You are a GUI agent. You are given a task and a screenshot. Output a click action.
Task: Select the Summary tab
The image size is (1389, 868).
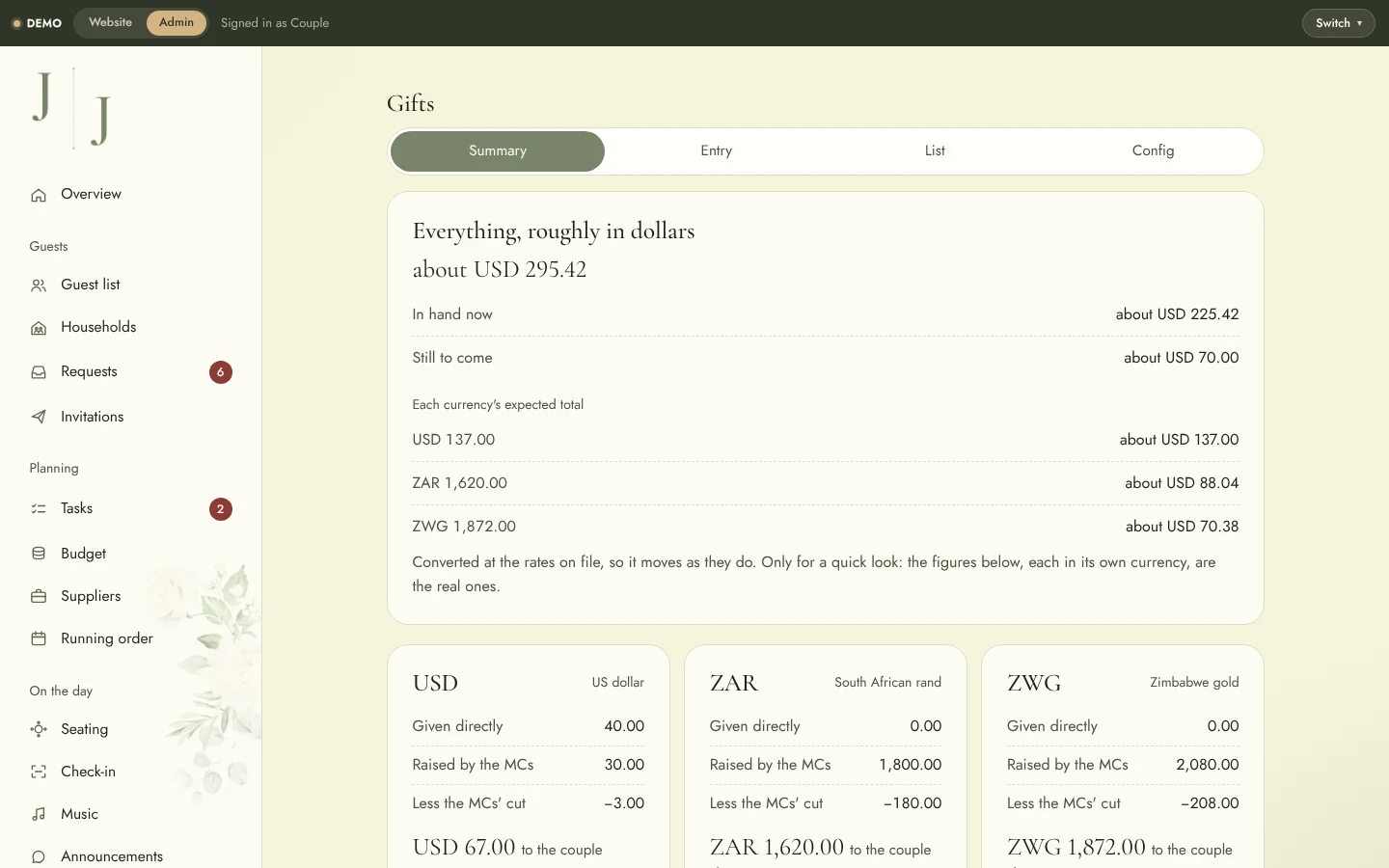tap(498, 151)
